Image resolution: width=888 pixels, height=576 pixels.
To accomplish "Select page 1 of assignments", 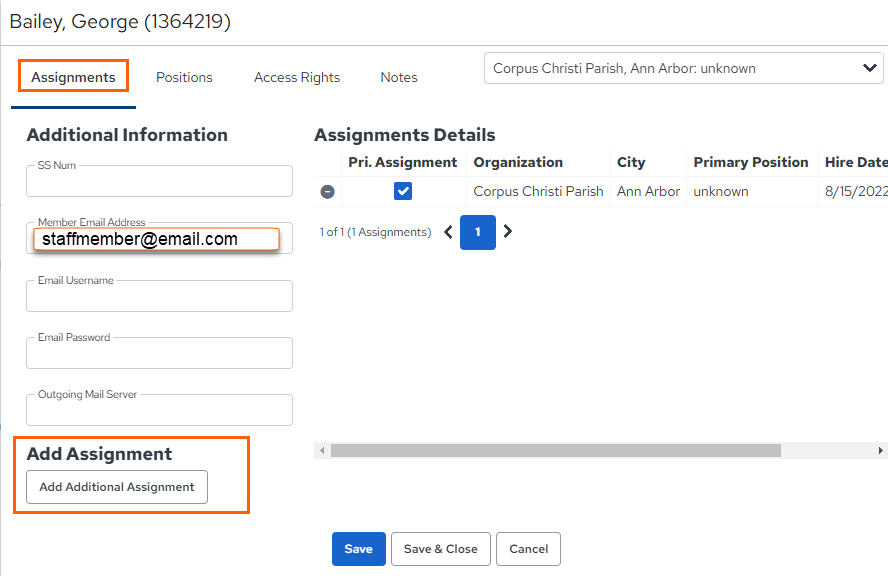I will pos(478,232).
